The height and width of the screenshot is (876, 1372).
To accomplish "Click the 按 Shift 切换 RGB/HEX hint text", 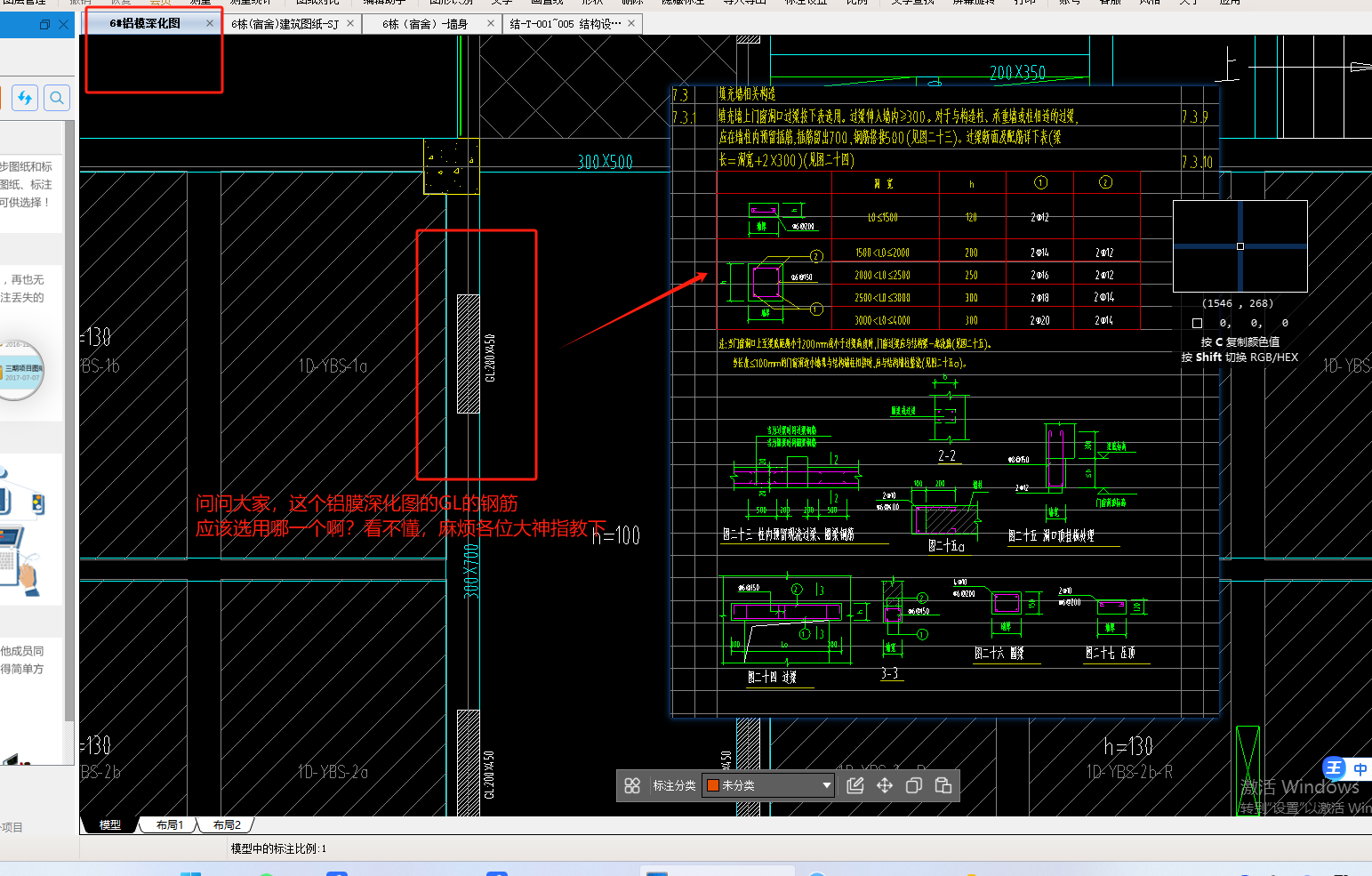I will pos(1240,357).
